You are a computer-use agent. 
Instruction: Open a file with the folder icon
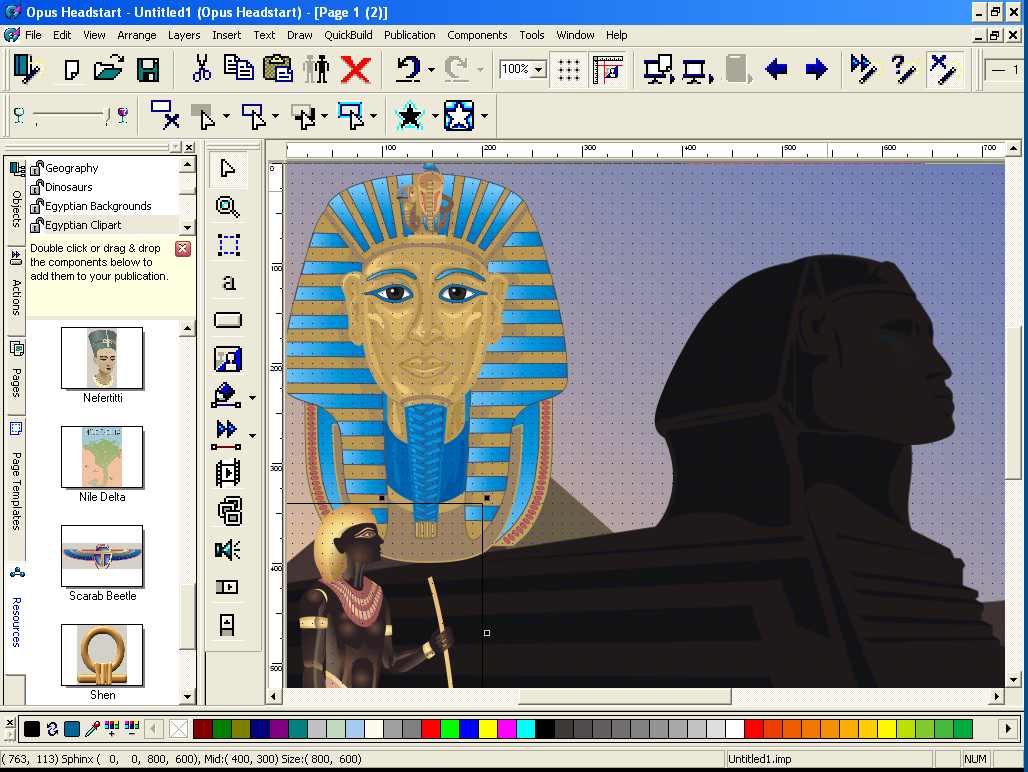click(x=108, y=69)
